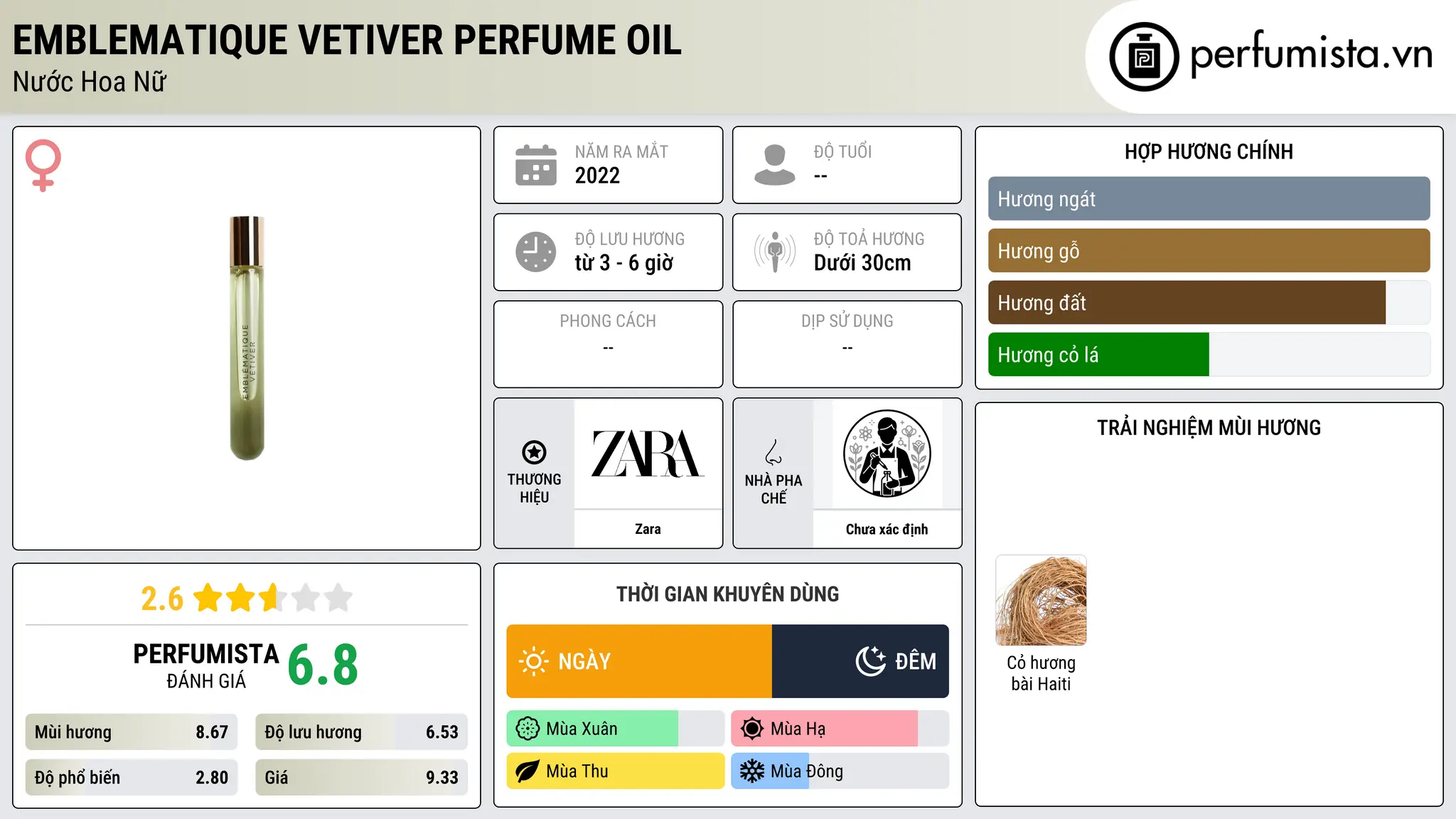Click the star badge icon above THƯƠNG HIỆU
This screenshot has height=819, width=1456.
pyautogui.click(x=534, y=452)
